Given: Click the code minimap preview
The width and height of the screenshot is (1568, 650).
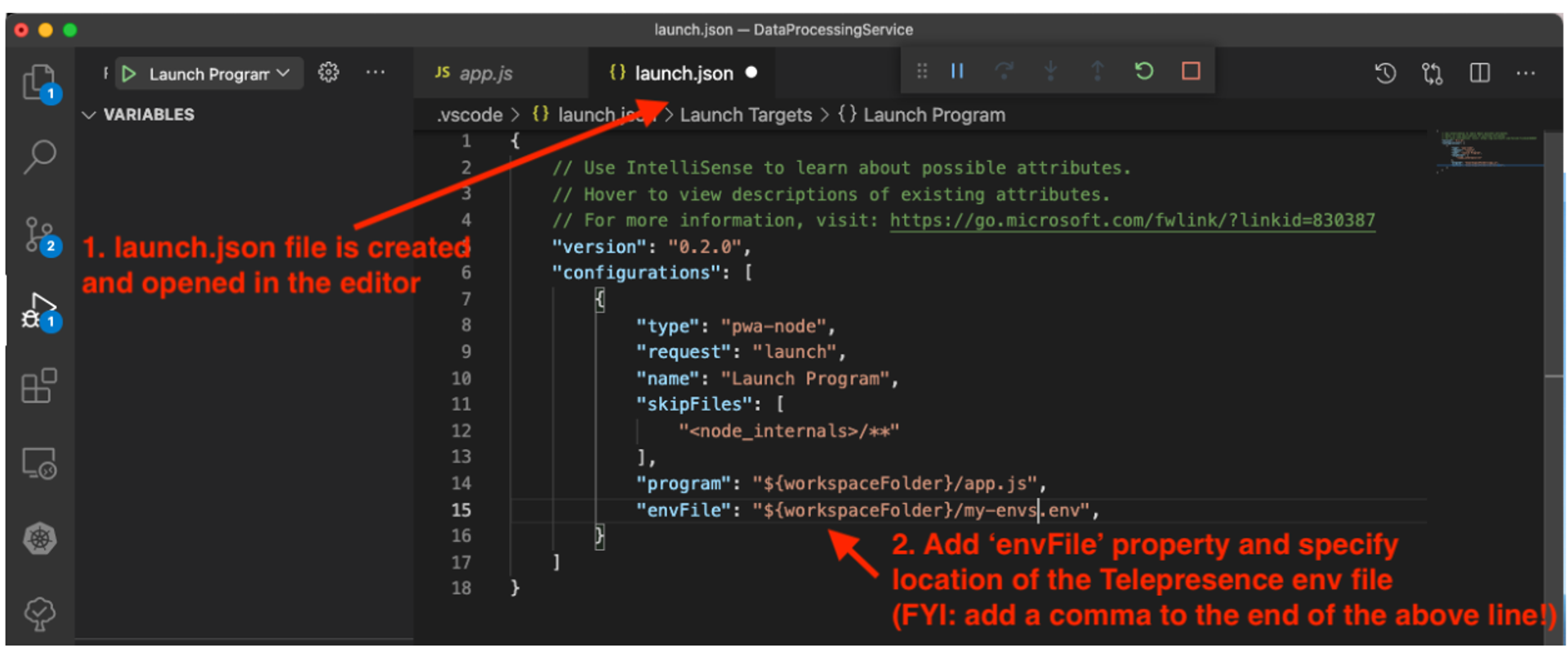Looking at the screenshot, I should point(1488,150).
